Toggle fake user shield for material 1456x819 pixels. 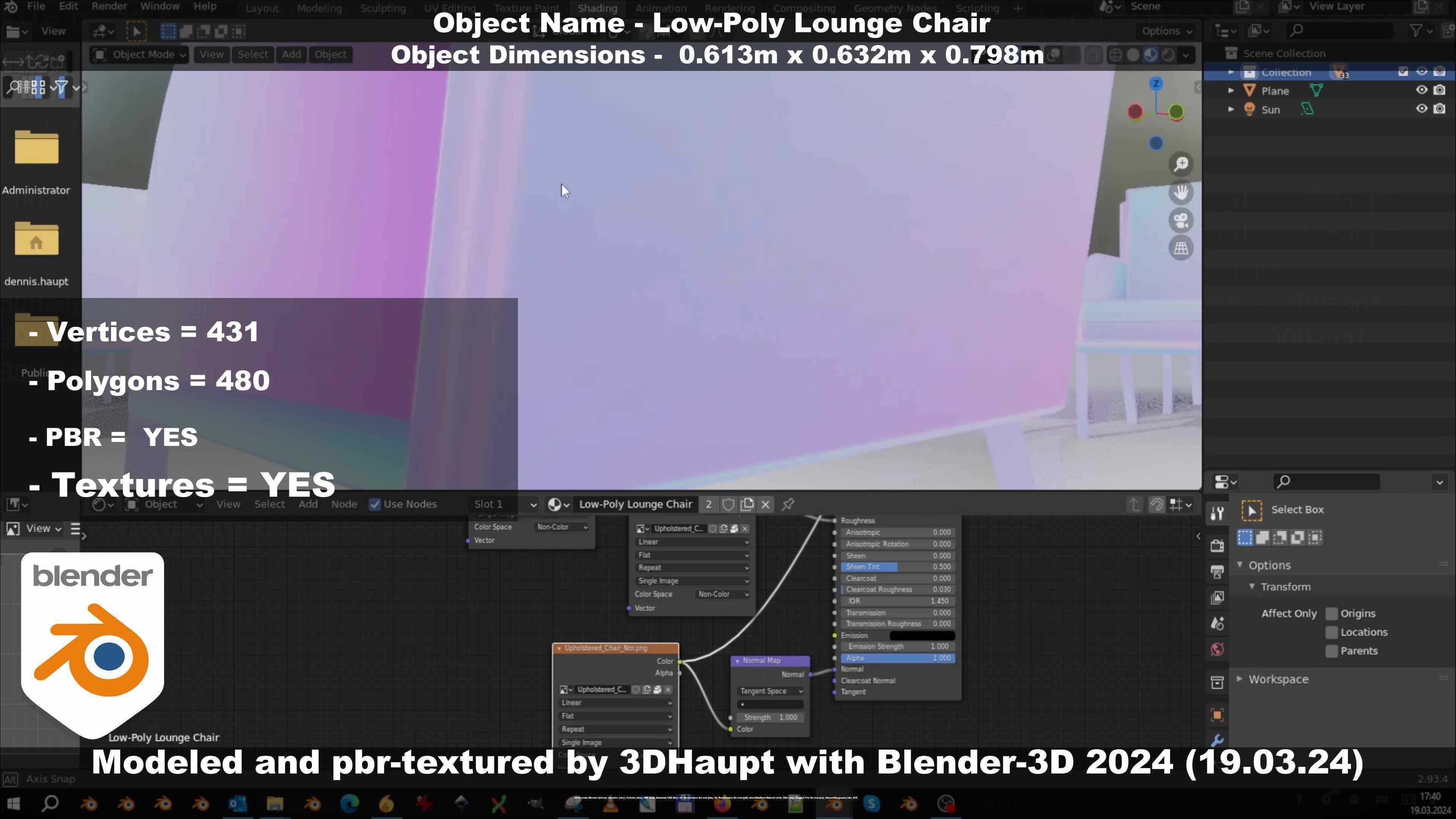pyautogui.click(x=728, y=505)
